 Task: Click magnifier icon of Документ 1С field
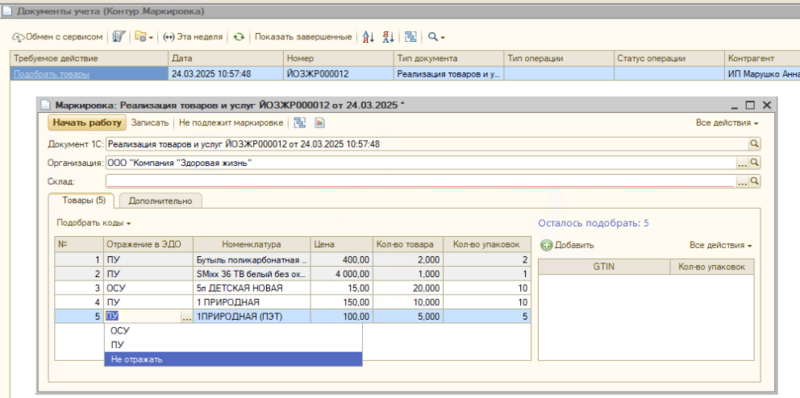click(x=755, y=144)
